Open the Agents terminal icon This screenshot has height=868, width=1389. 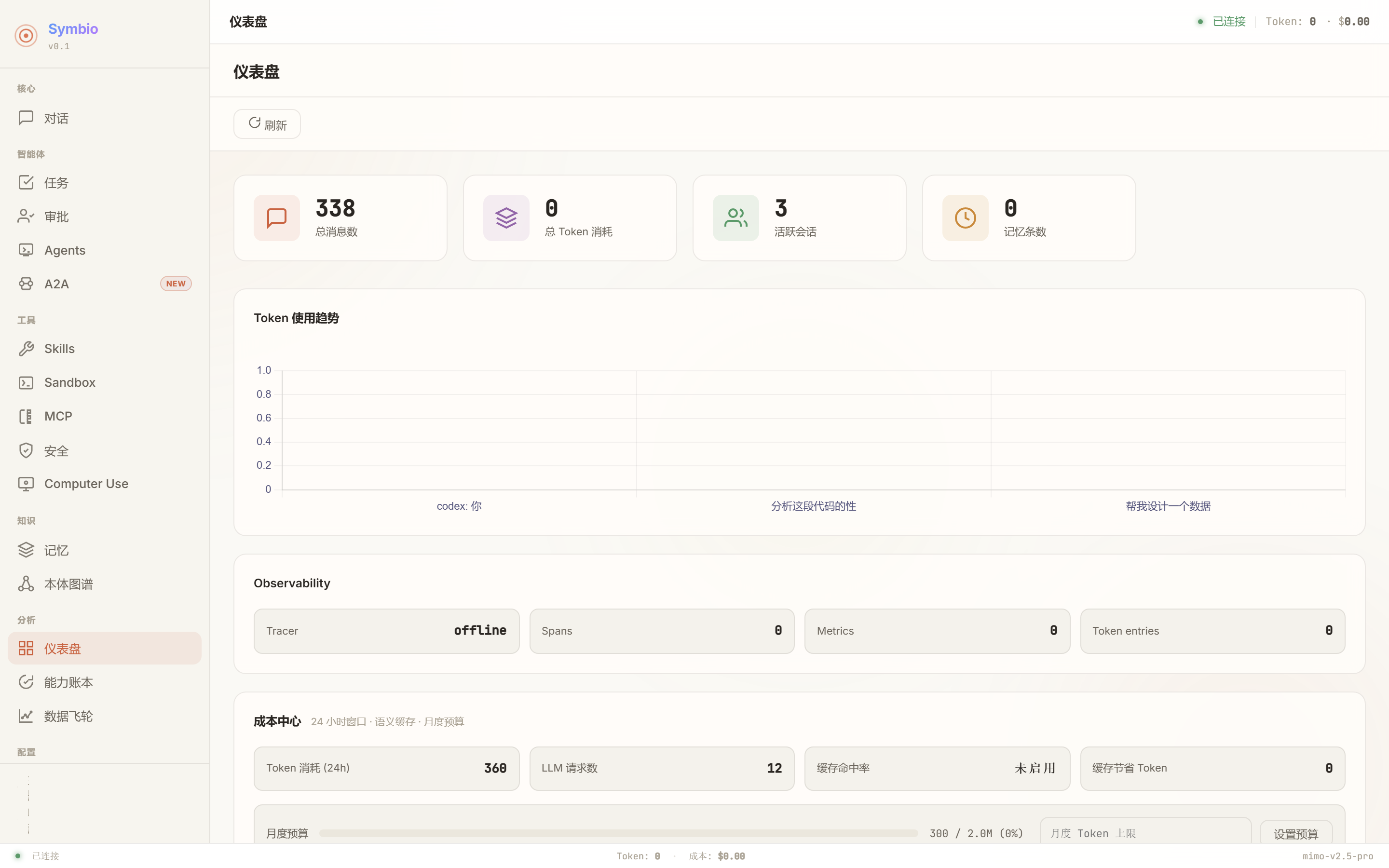pyautogui.click(x=26, y=250)
